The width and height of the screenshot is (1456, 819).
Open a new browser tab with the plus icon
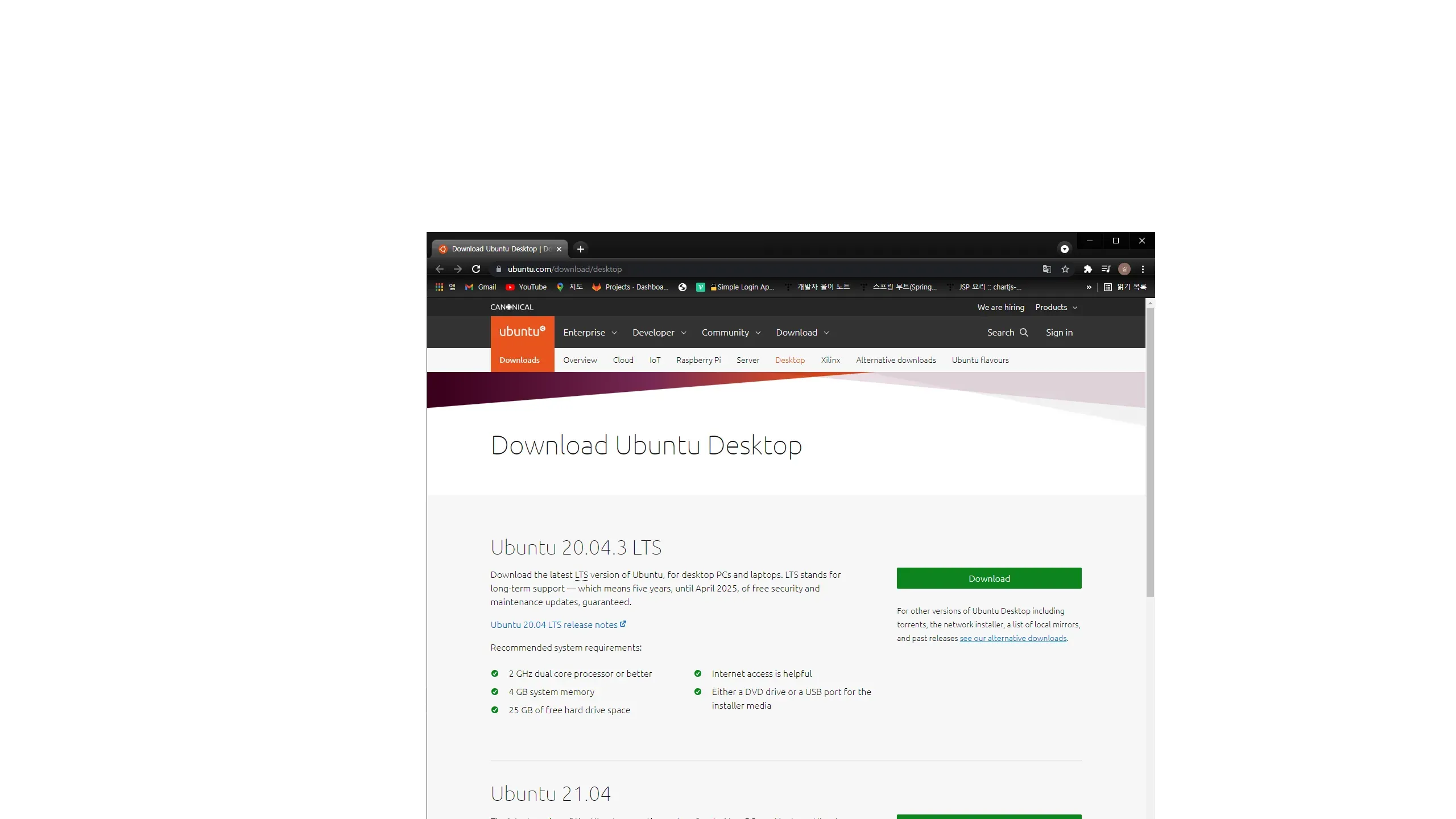580,249
